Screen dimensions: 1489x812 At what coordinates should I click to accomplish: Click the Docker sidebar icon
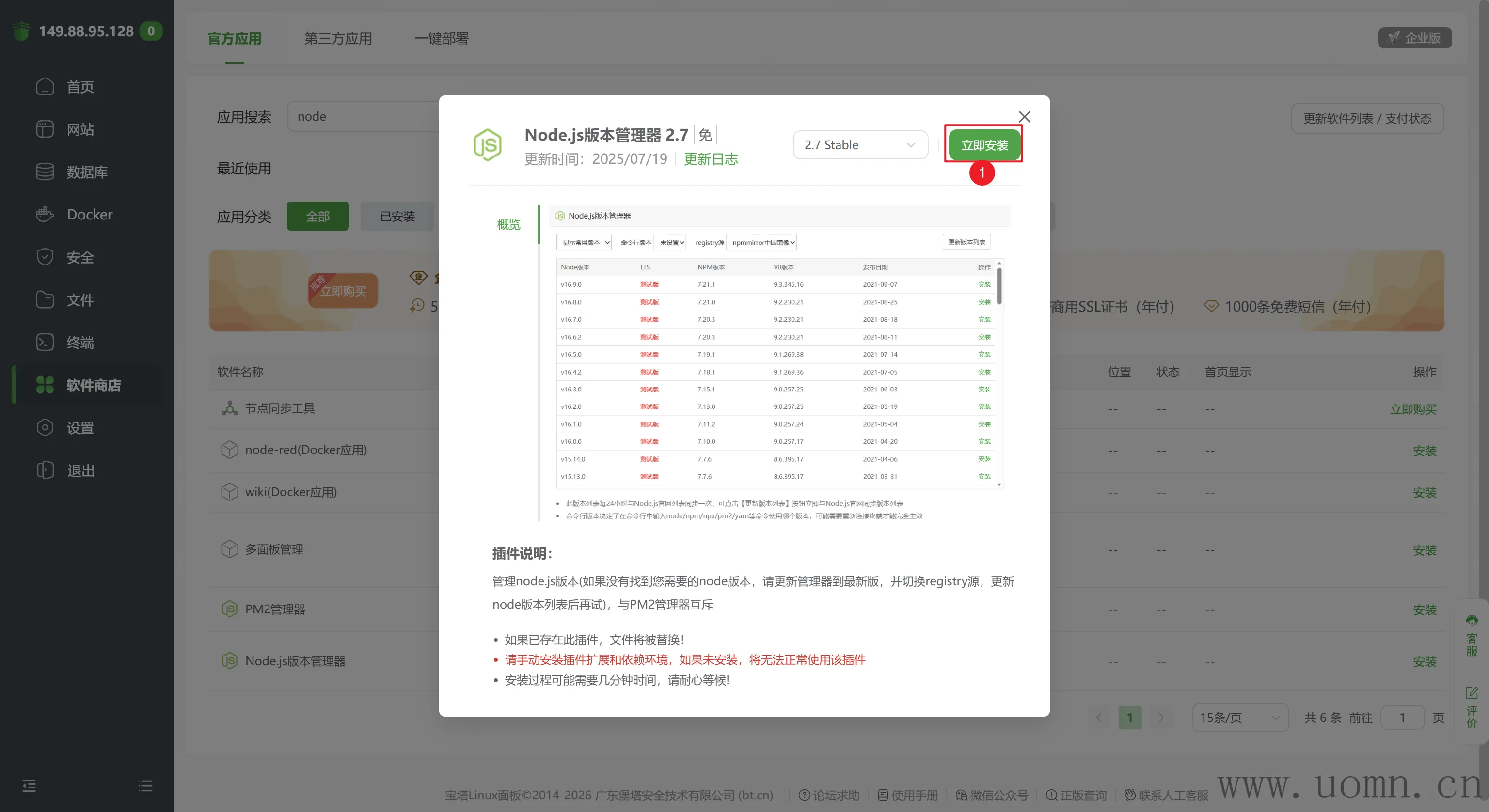coord(45,215)
